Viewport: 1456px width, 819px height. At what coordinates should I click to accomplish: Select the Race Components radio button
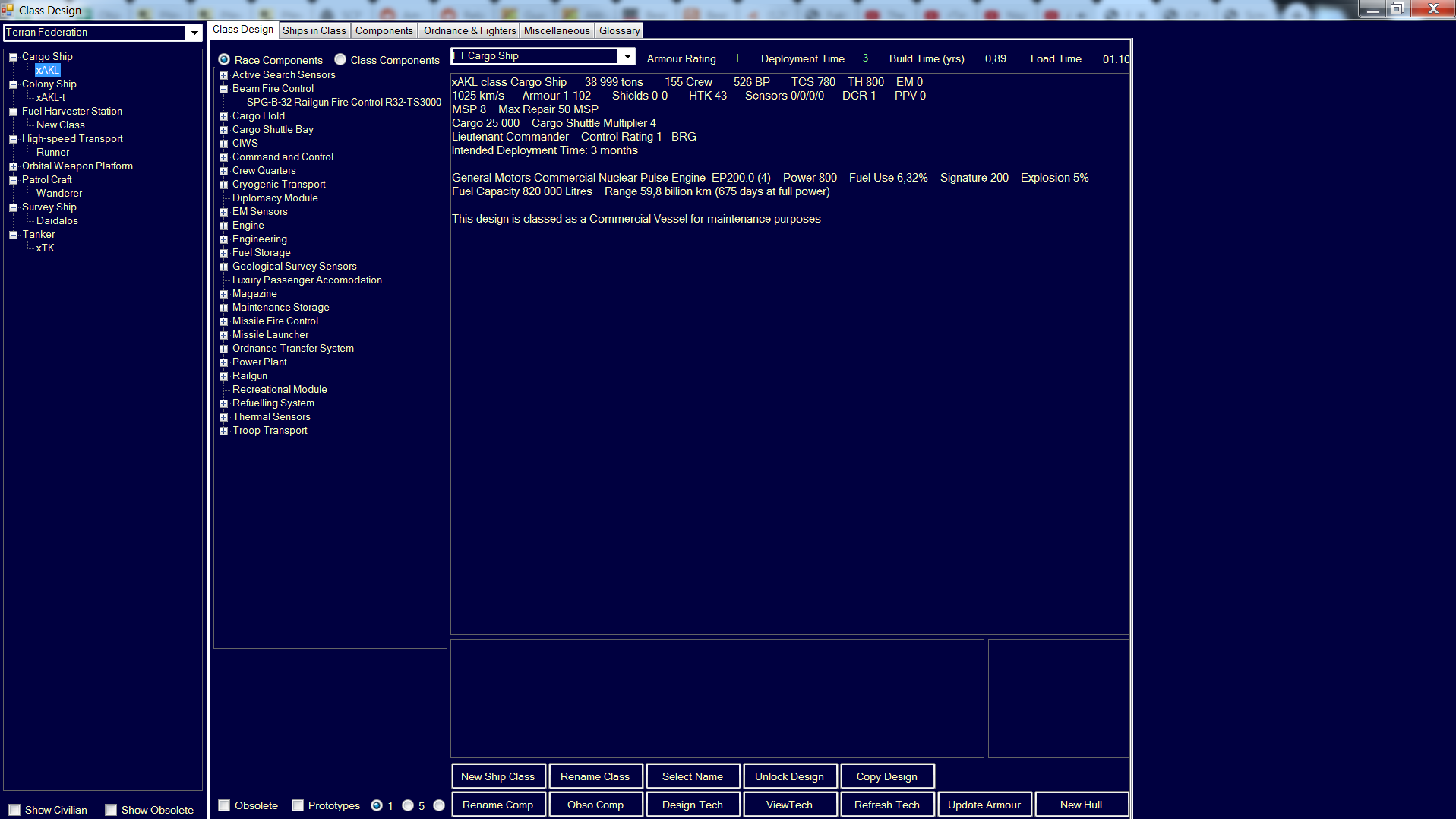pyautogui.click(x=224, y=60)
